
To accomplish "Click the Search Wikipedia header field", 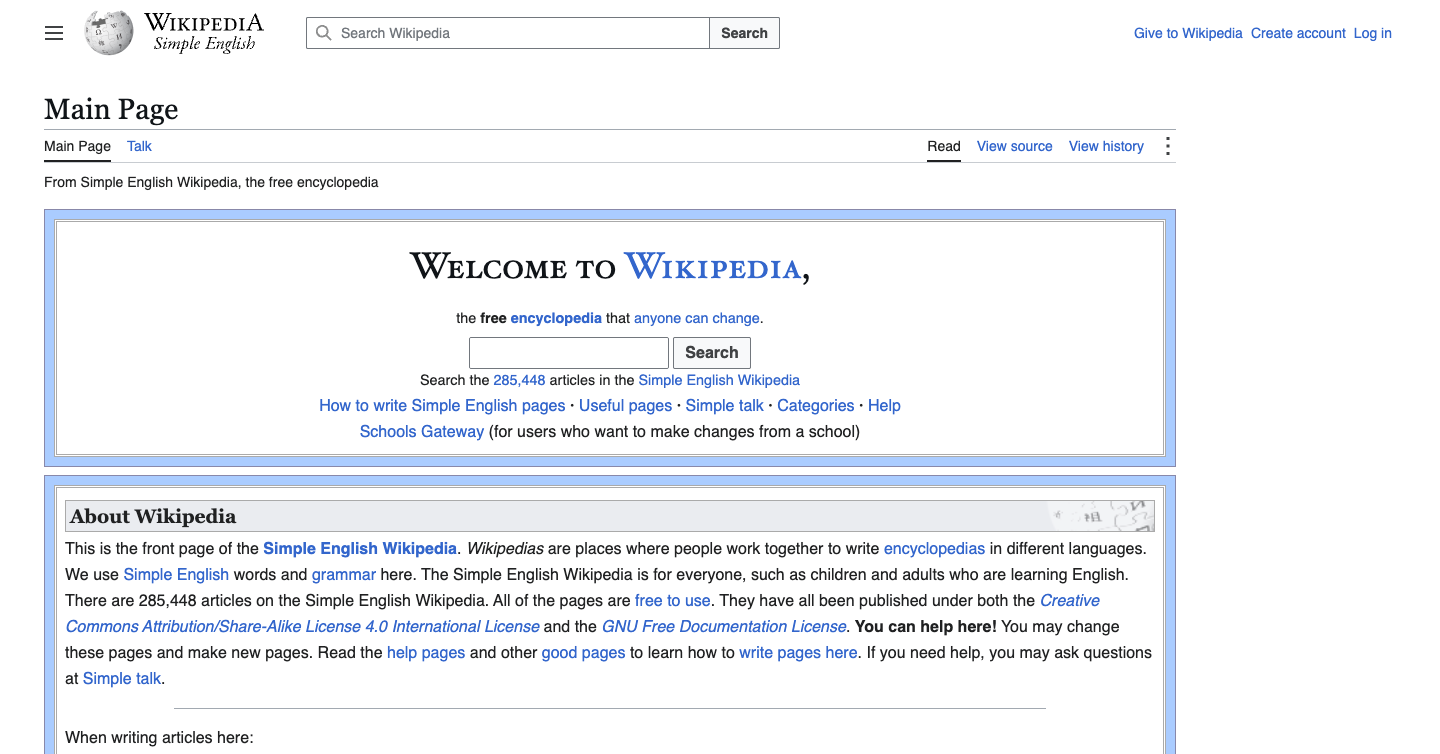I will (x=508, y=33).
